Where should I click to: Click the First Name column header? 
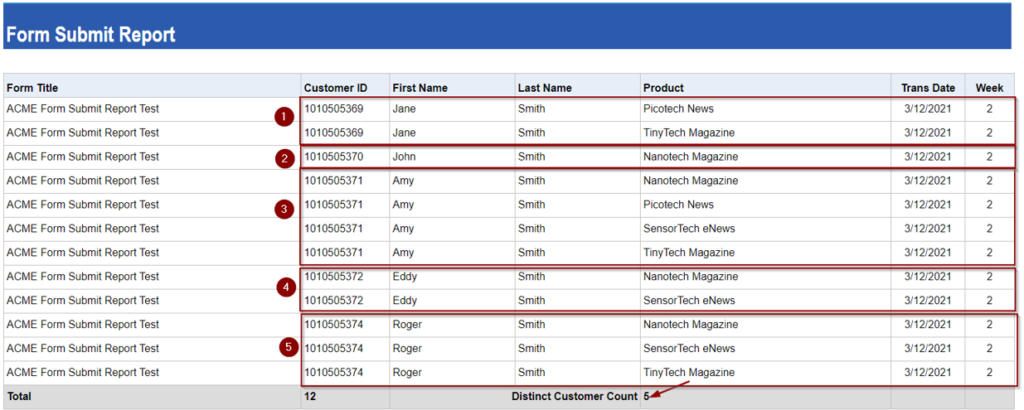pos(419,88)
